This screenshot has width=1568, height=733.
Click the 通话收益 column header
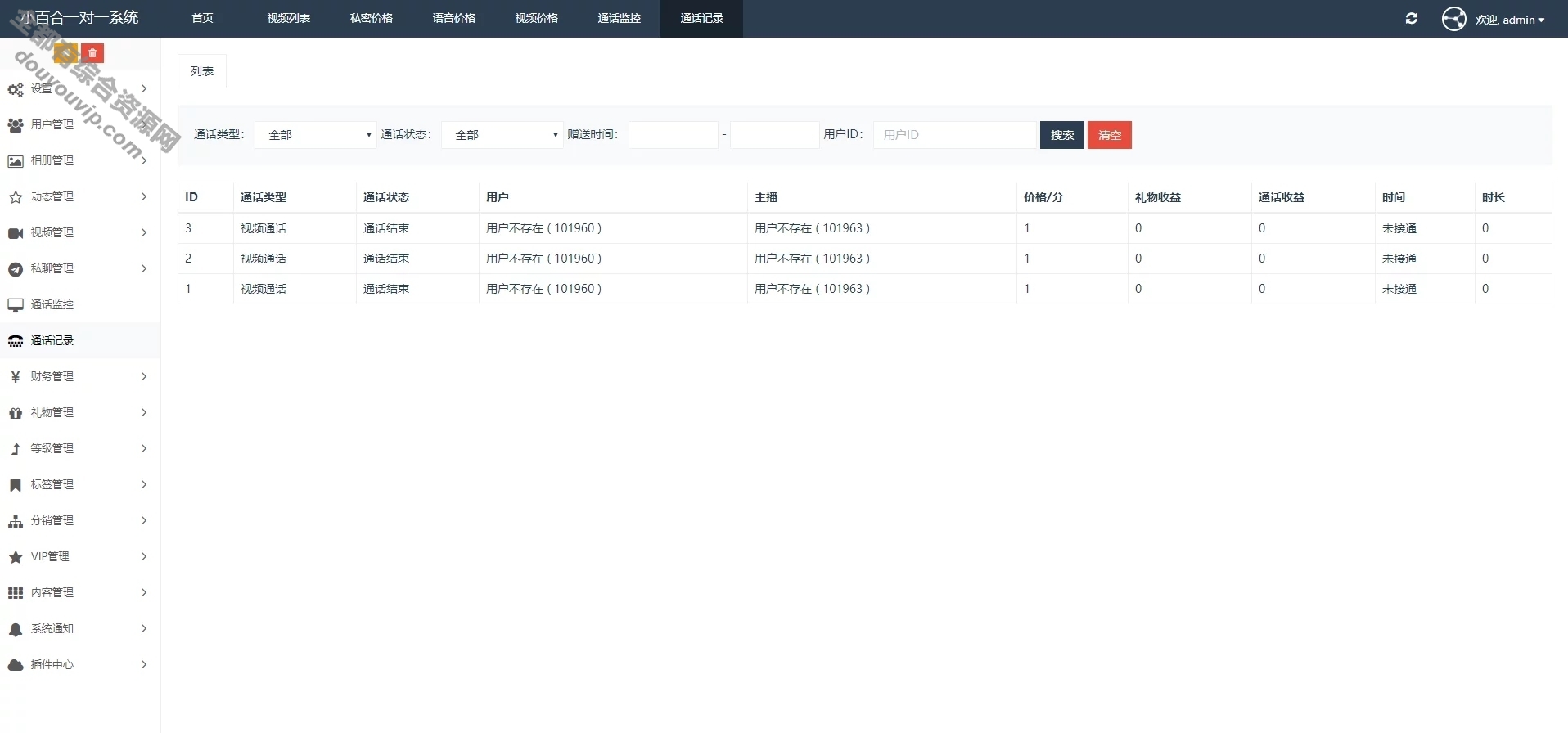1282,197
